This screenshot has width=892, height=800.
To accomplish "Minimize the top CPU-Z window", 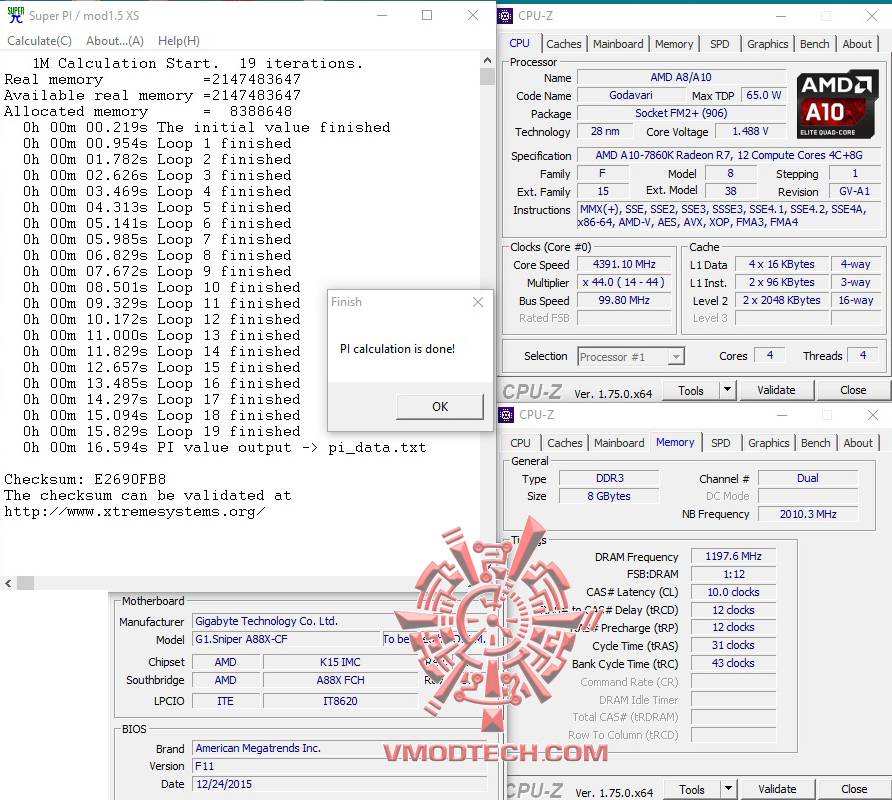I will click(x=781, y=16).
